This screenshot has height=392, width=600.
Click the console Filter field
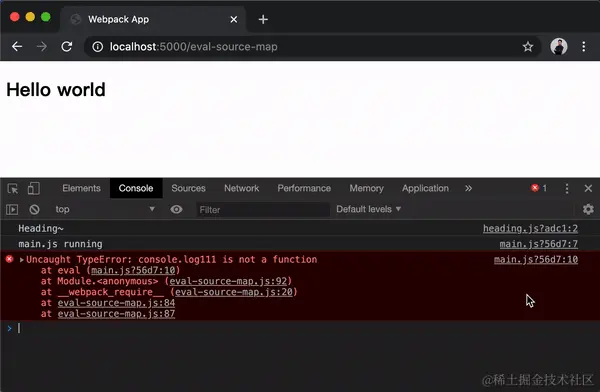pyautogui.click(x=262, y=210)
